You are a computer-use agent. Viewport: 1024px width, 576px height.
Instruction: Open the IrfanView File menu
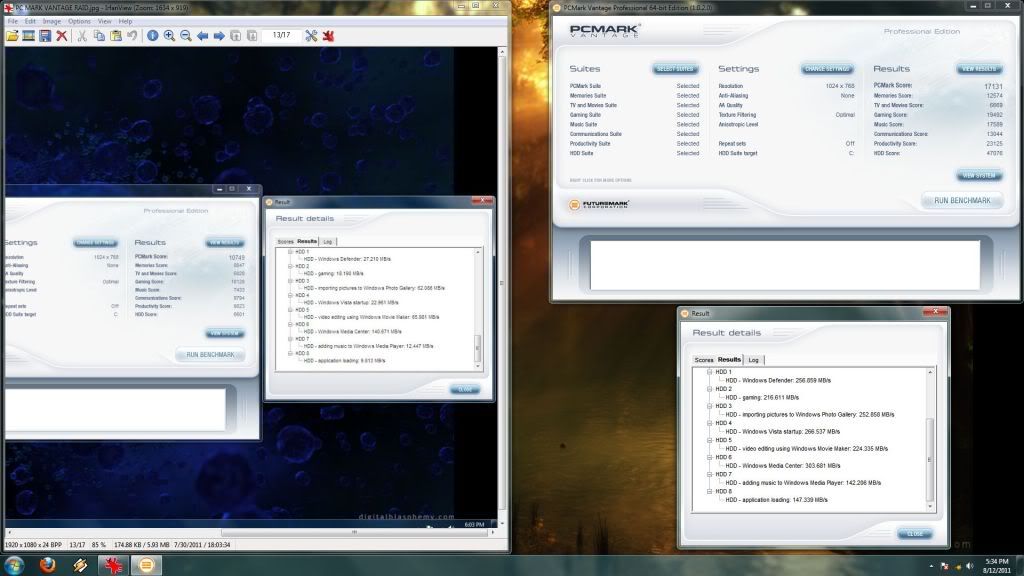click(x=12, y=22)
